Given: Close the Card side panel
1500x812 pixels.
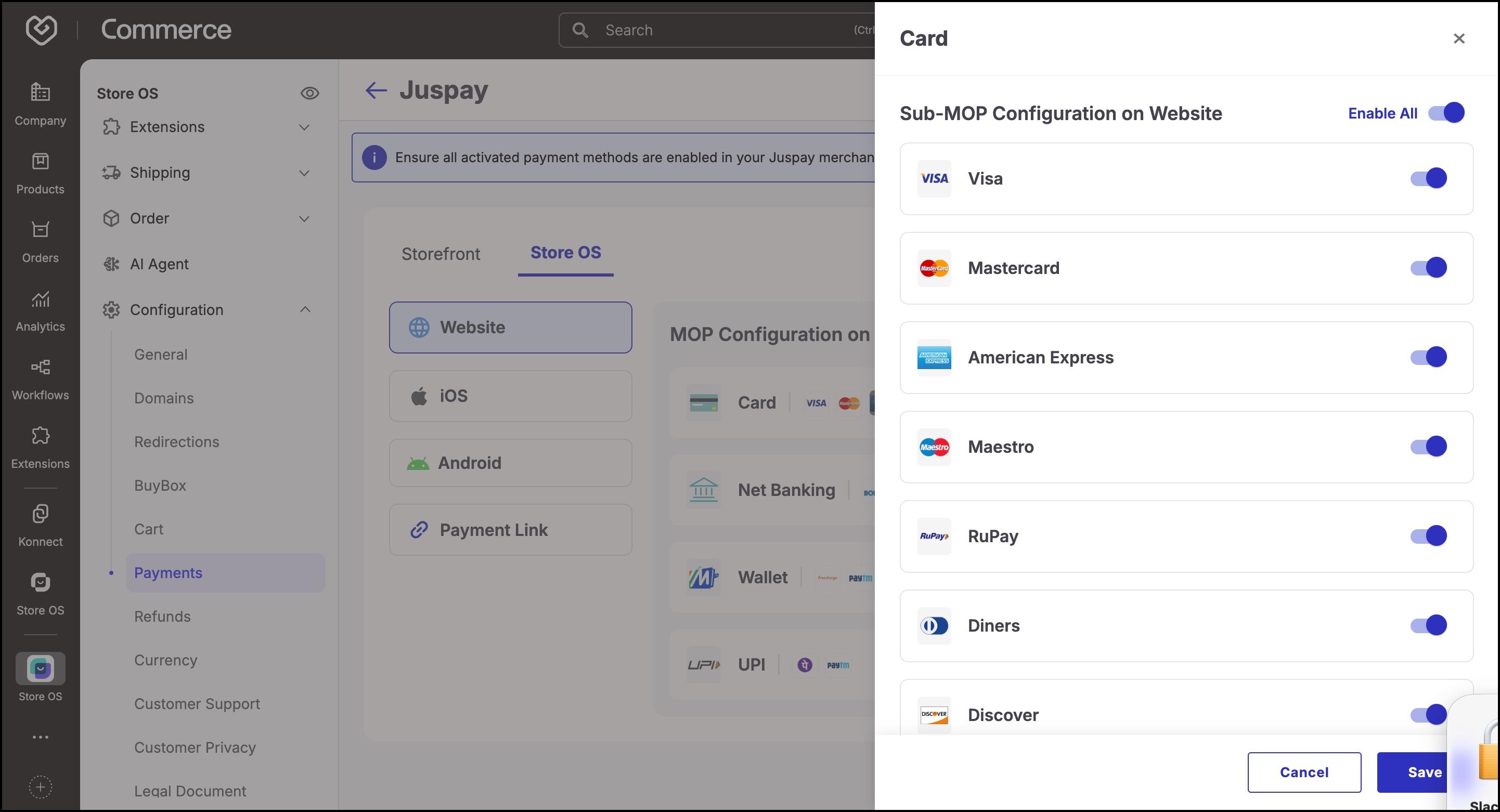Looking at the screenshot, I should (x=1459, y=38).
